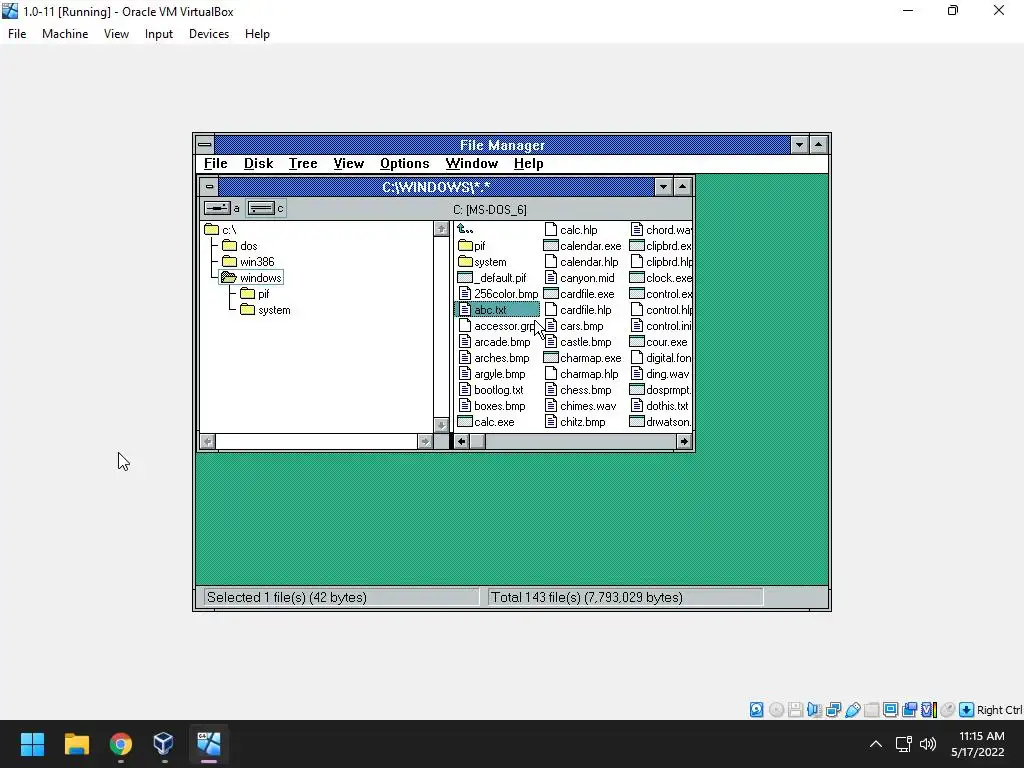Click file list scroll left arrow

(x=462, y=441)
